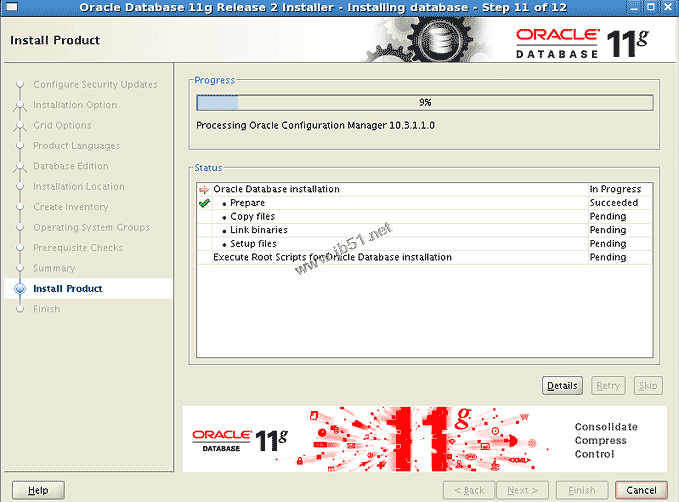Click the Oracle Database 11g logo in header
679x502 pixels.
[582, 43]
